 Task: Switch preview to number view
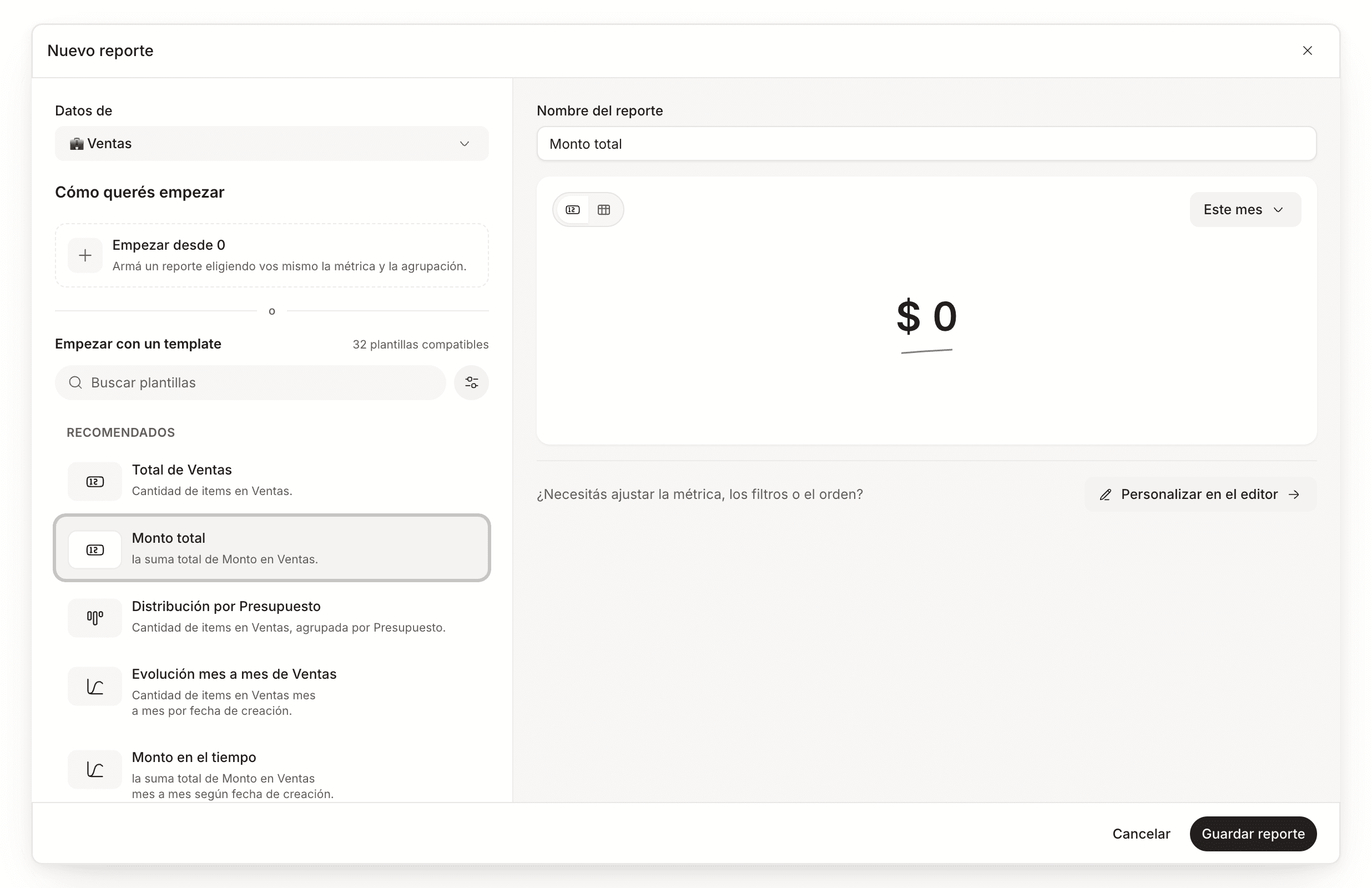[x=572, y=209]
